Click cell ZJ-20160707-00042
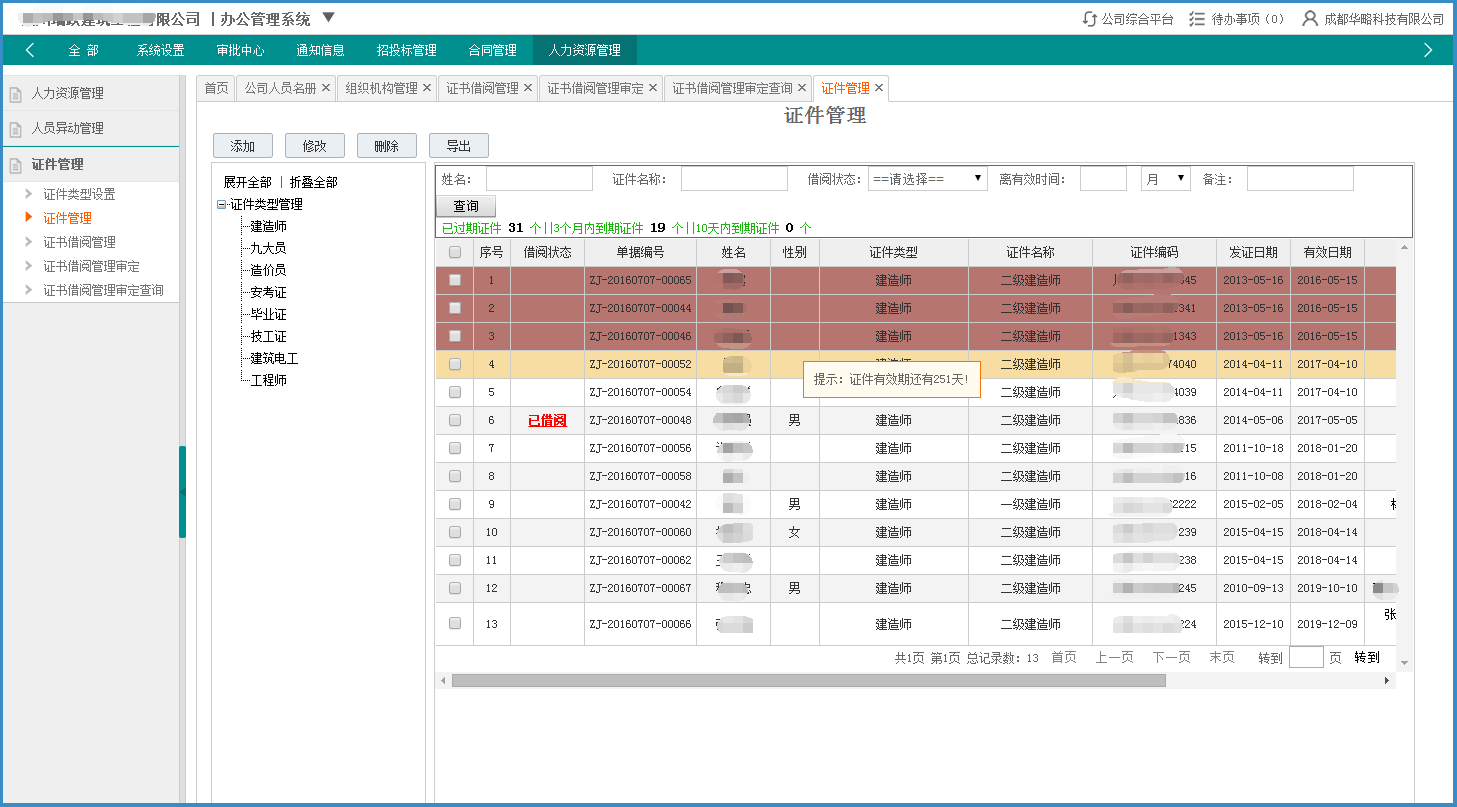 click(640, 504)
